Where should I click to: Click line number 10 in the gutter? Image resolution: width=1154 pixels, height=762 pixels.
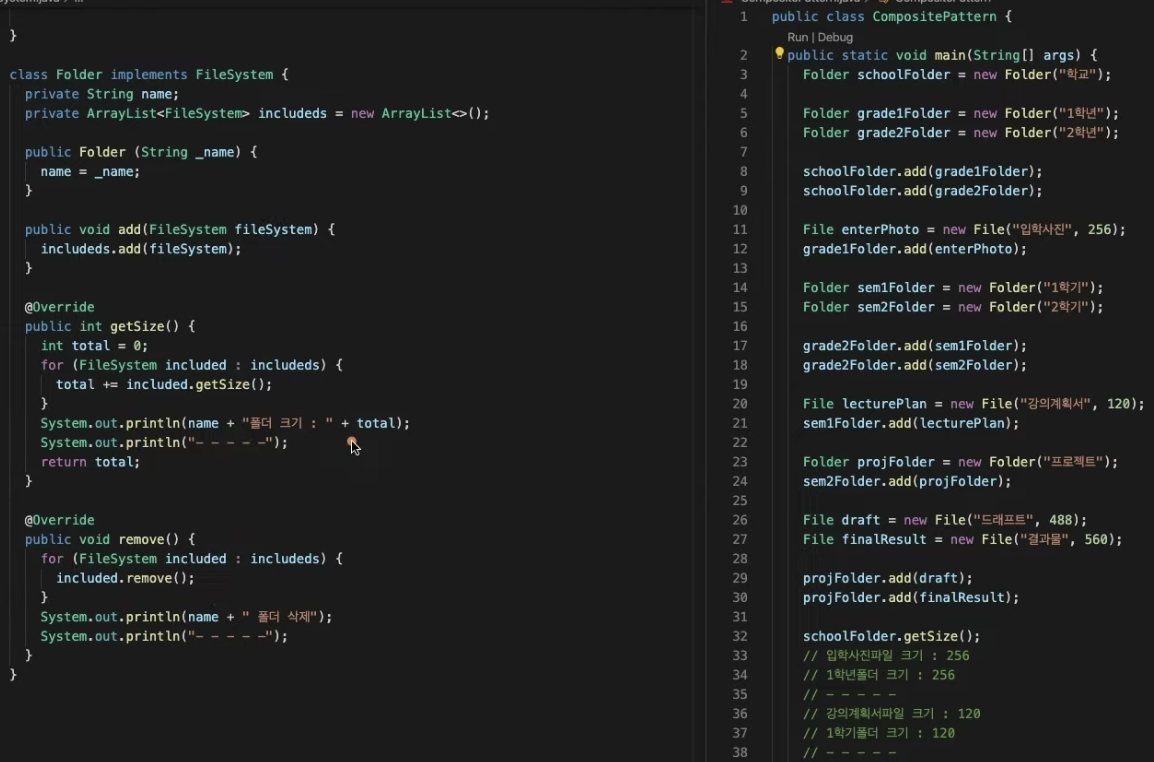(740, 211)
